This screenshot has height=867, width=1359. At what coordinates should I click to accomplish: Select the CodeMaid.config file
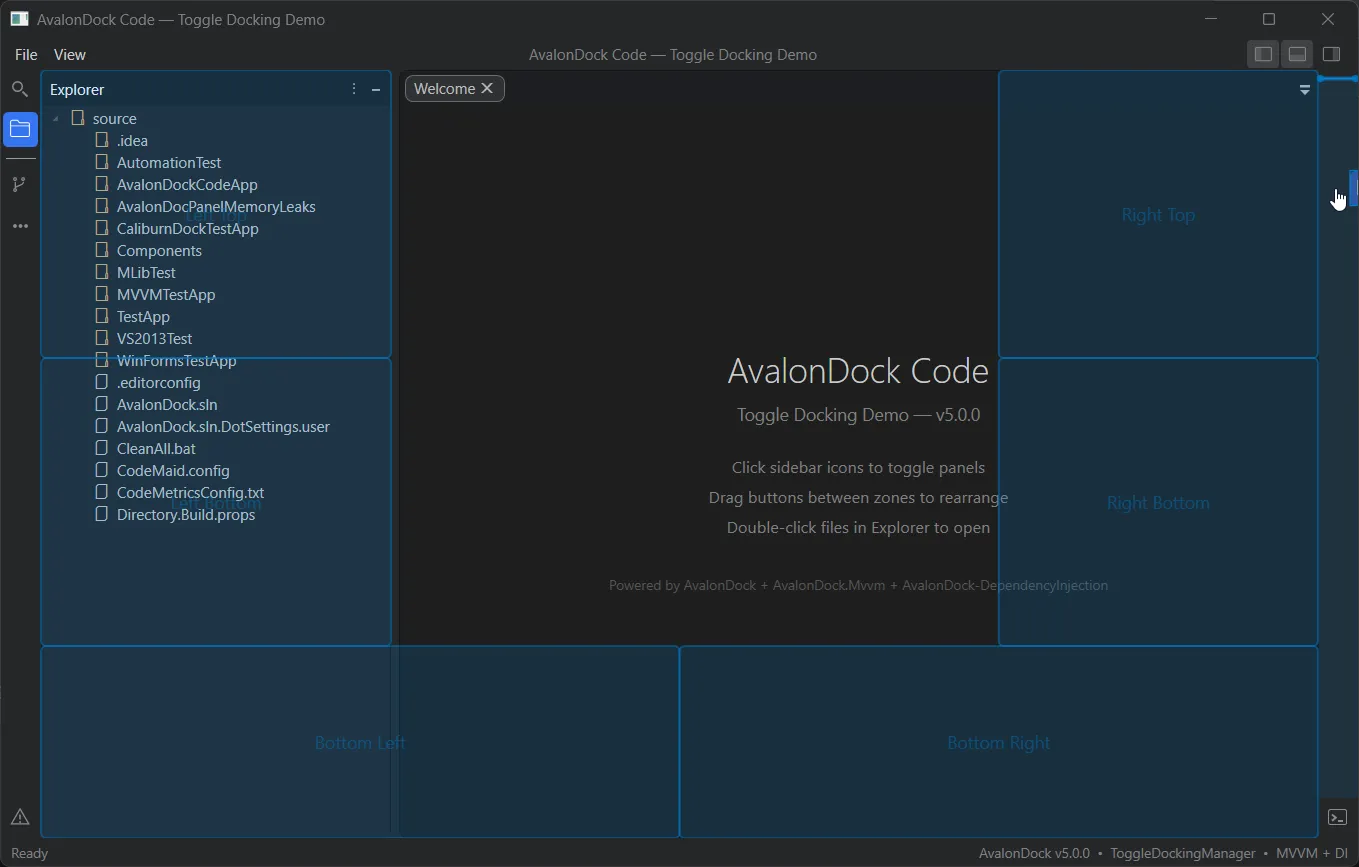(x=173, y=470)
